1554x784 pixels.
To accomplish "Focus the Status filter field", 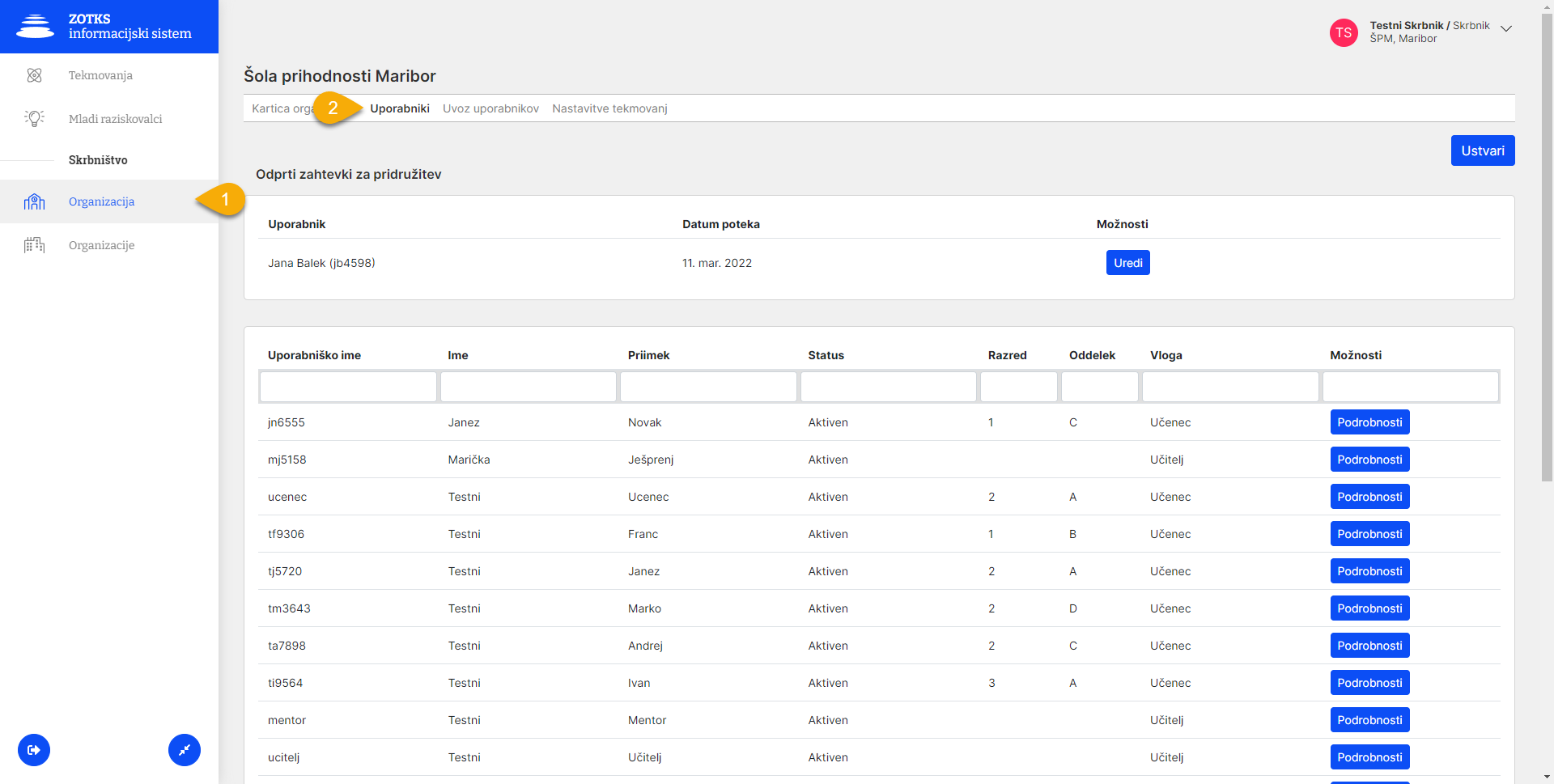I will click(x=888, y=387).
